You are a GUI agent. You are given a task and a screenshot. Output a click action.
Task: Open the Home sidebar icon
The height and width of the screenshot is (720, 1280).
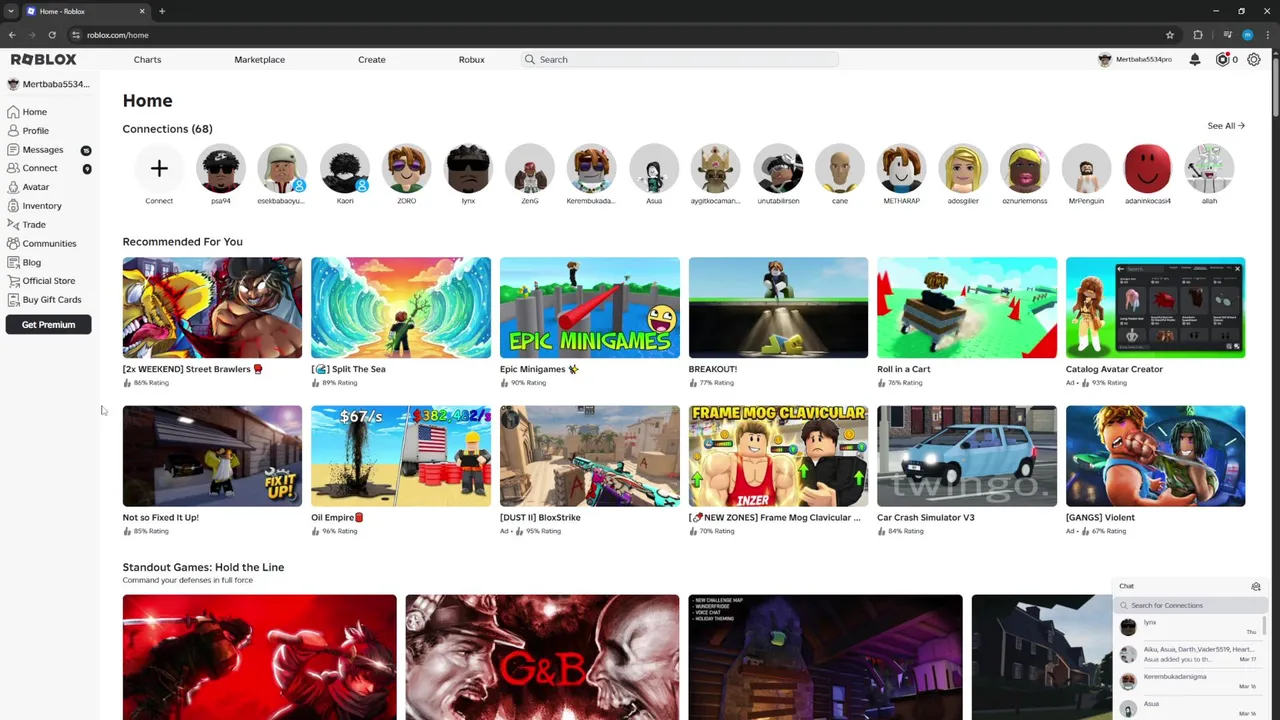[x=13, y=112]
